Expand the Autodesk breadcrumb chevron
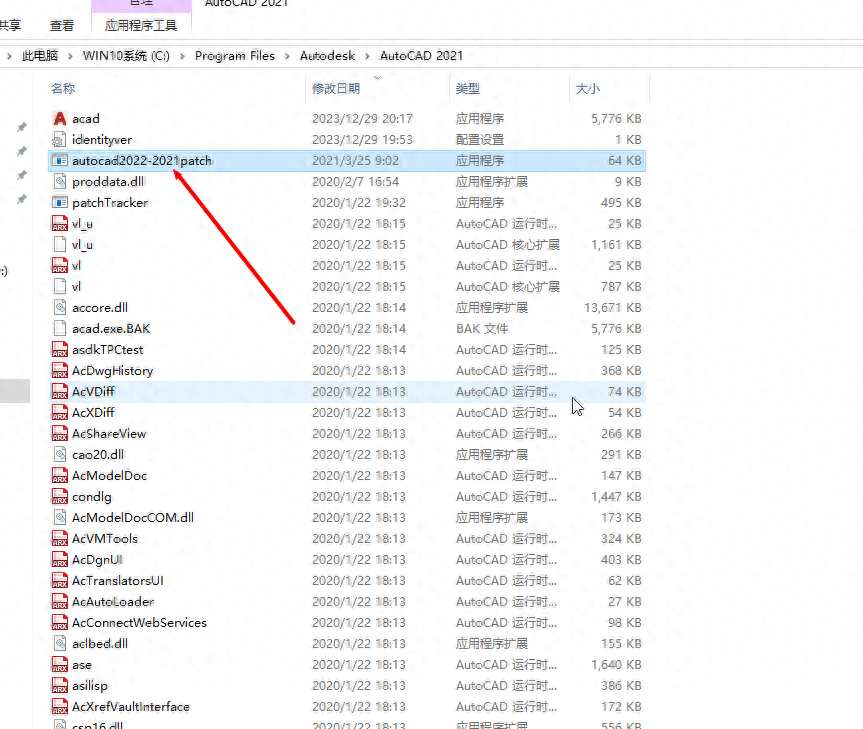Screen dimensions: 863x729 click(369, 56)
